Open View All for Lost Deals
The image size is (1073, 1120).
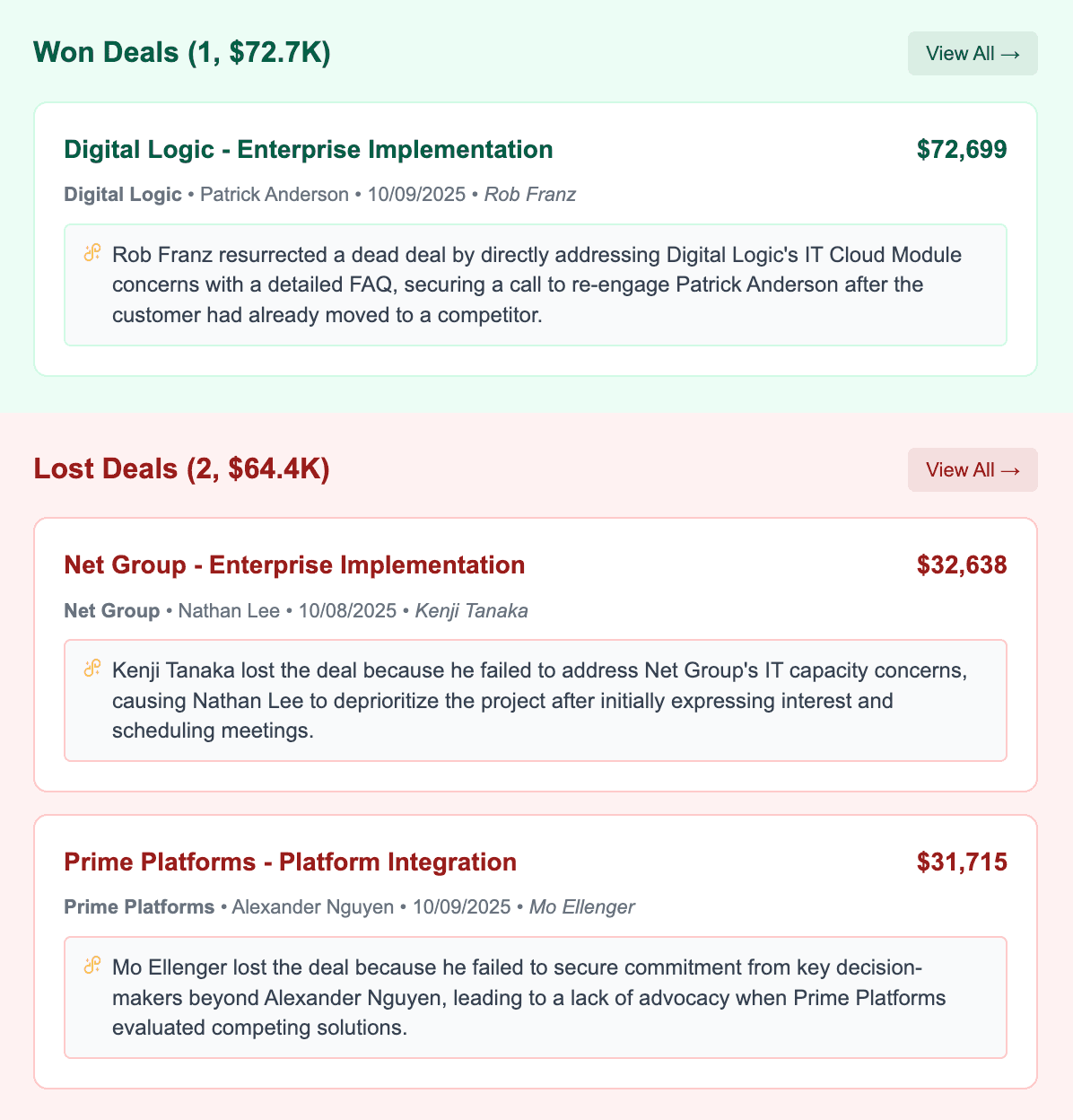coord(972,469)
